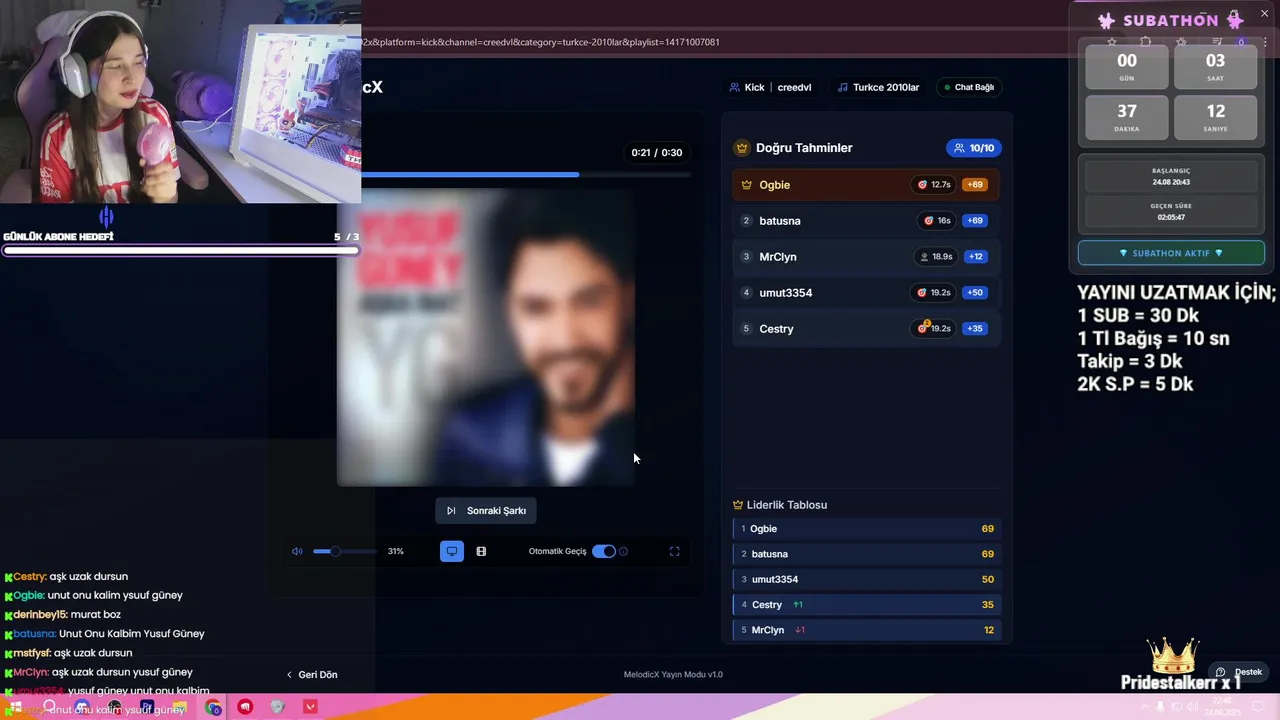Screen dimensions: 1280x720
Task: Skip to next song with Sonraki Şarkı
Action: [x=486, y=511]
